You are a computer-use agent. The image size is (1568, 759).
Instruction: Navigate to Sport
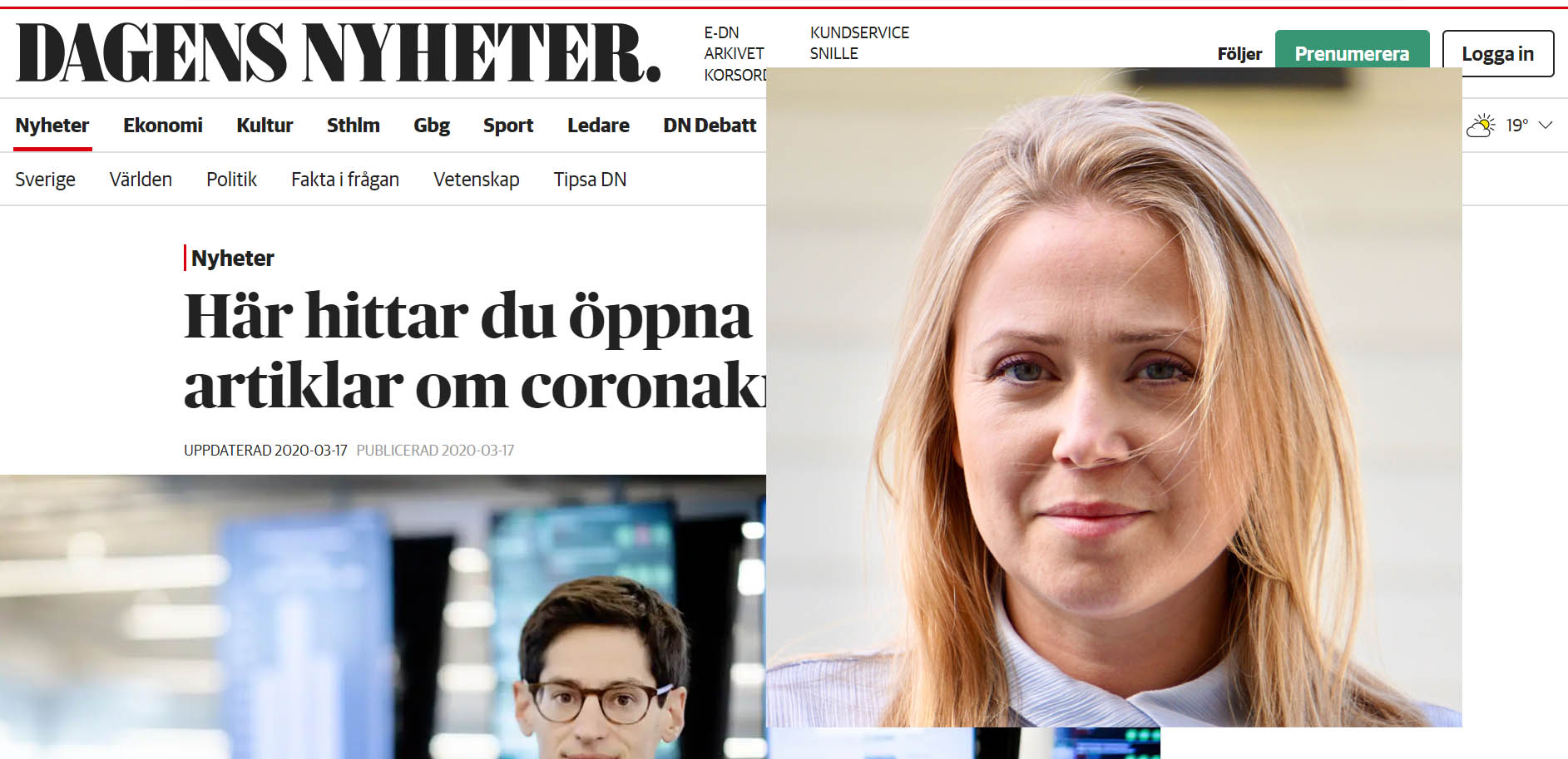[x=508, y=126]
